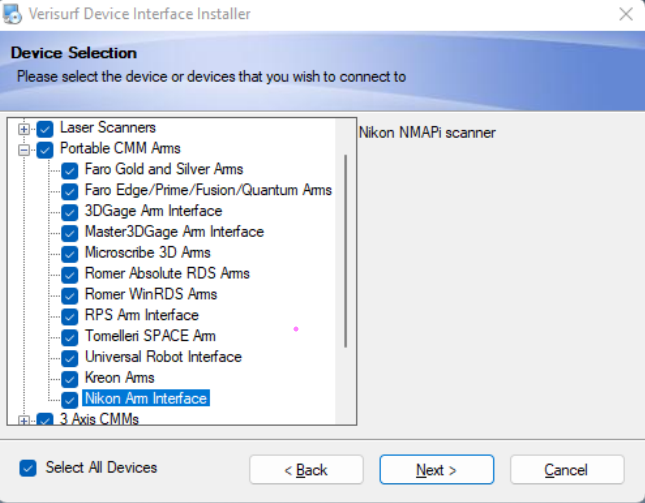
Task: Collapse the Portable CMM Arms node
Action: tap(24, 150)
